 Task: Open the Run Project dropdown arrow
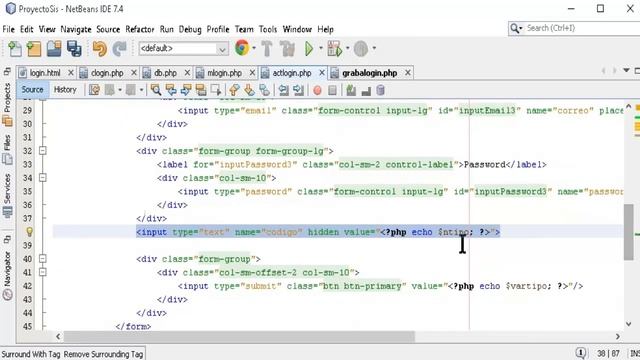coord(321,48)
